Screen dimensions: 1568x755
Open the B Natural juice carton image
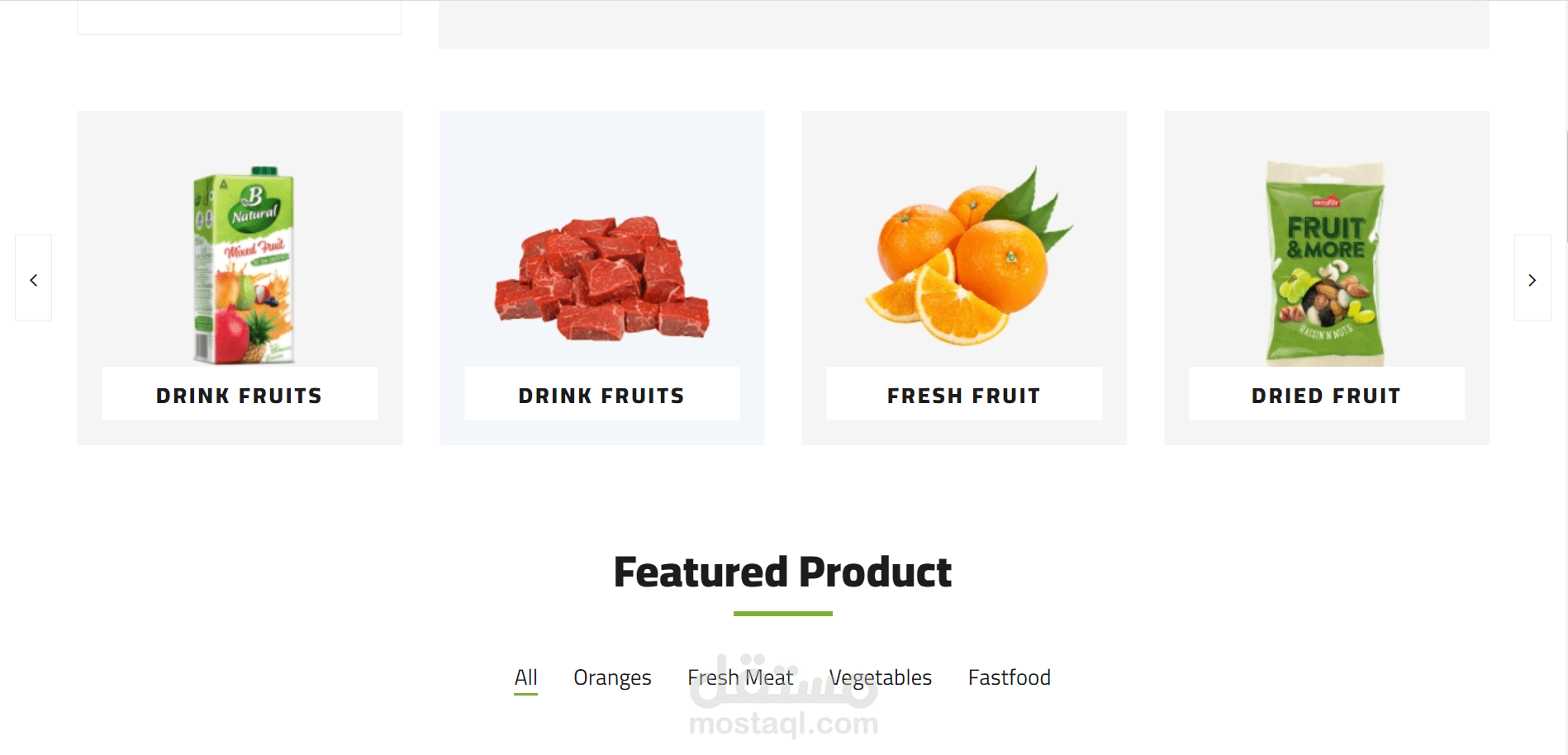click(244, 264)
